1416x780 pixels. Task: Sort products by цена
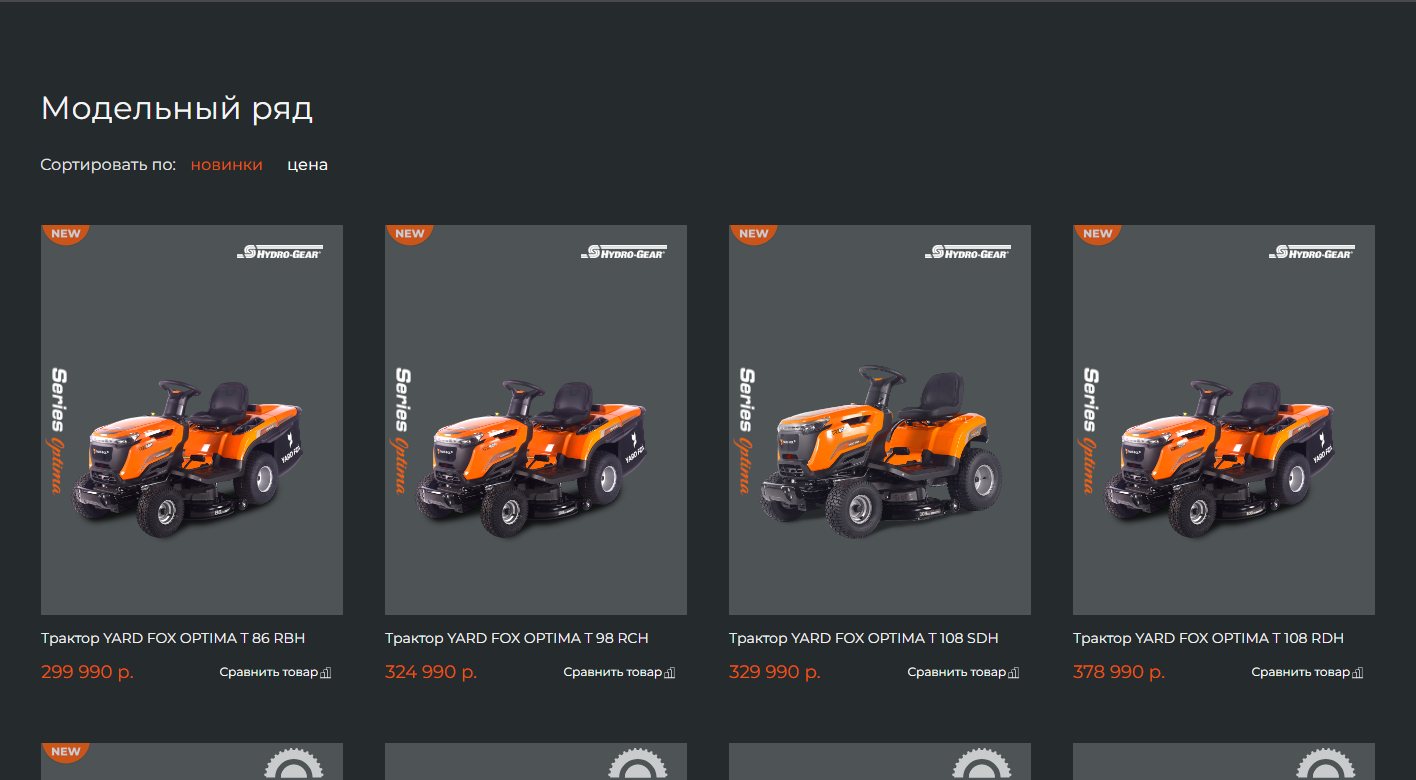308,165
